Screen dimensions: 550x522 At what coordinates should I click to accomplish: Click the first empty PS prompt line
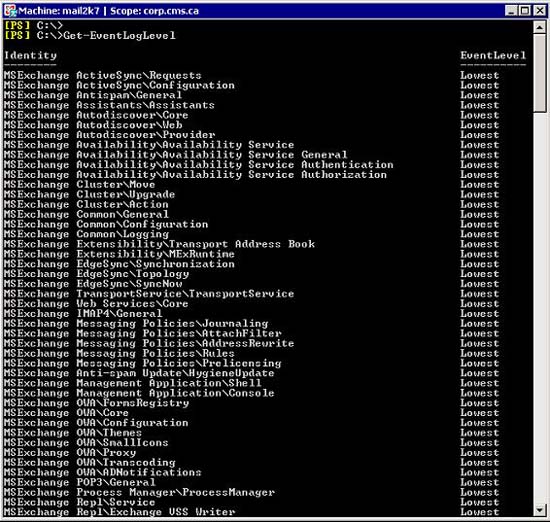coord(34,25)
